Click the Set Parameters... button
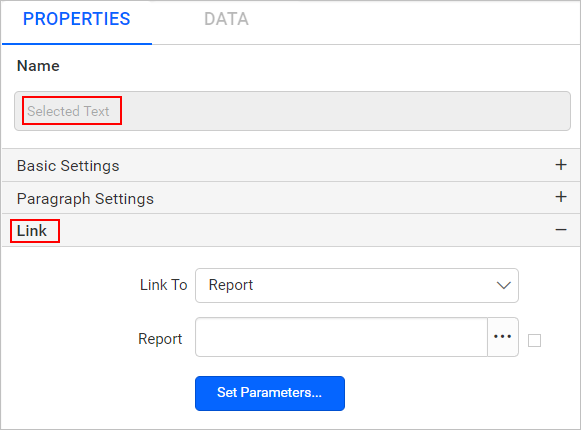 click(x=270, y=393)
